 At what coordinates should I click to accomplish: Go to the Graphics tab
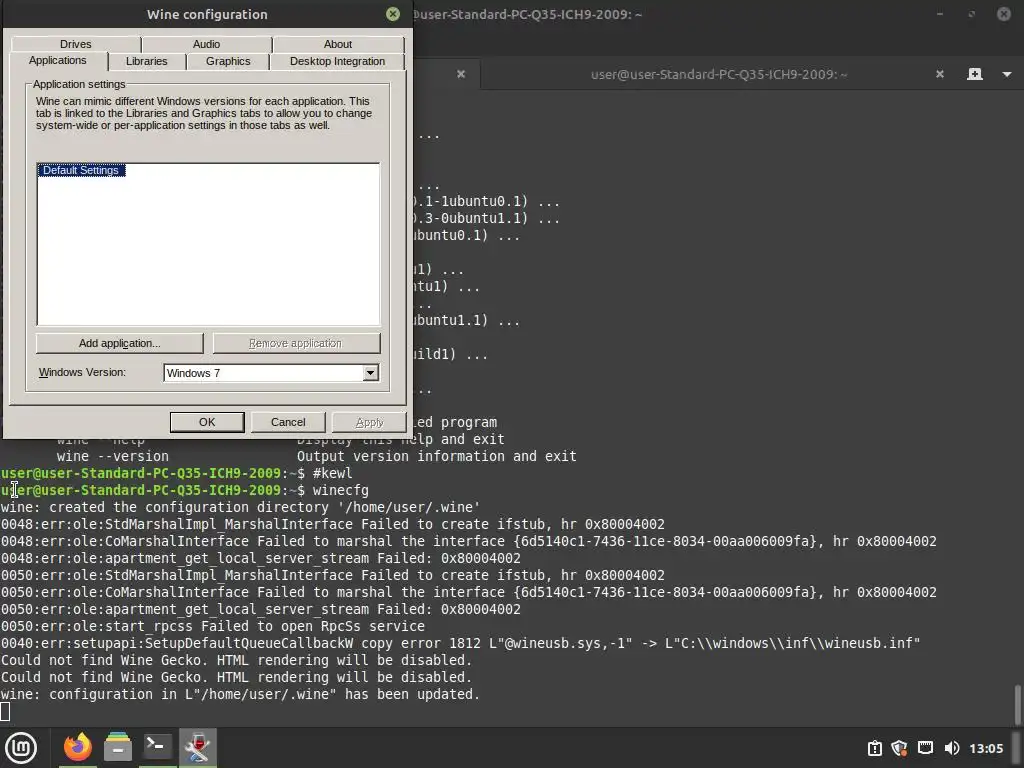(228, 61)
